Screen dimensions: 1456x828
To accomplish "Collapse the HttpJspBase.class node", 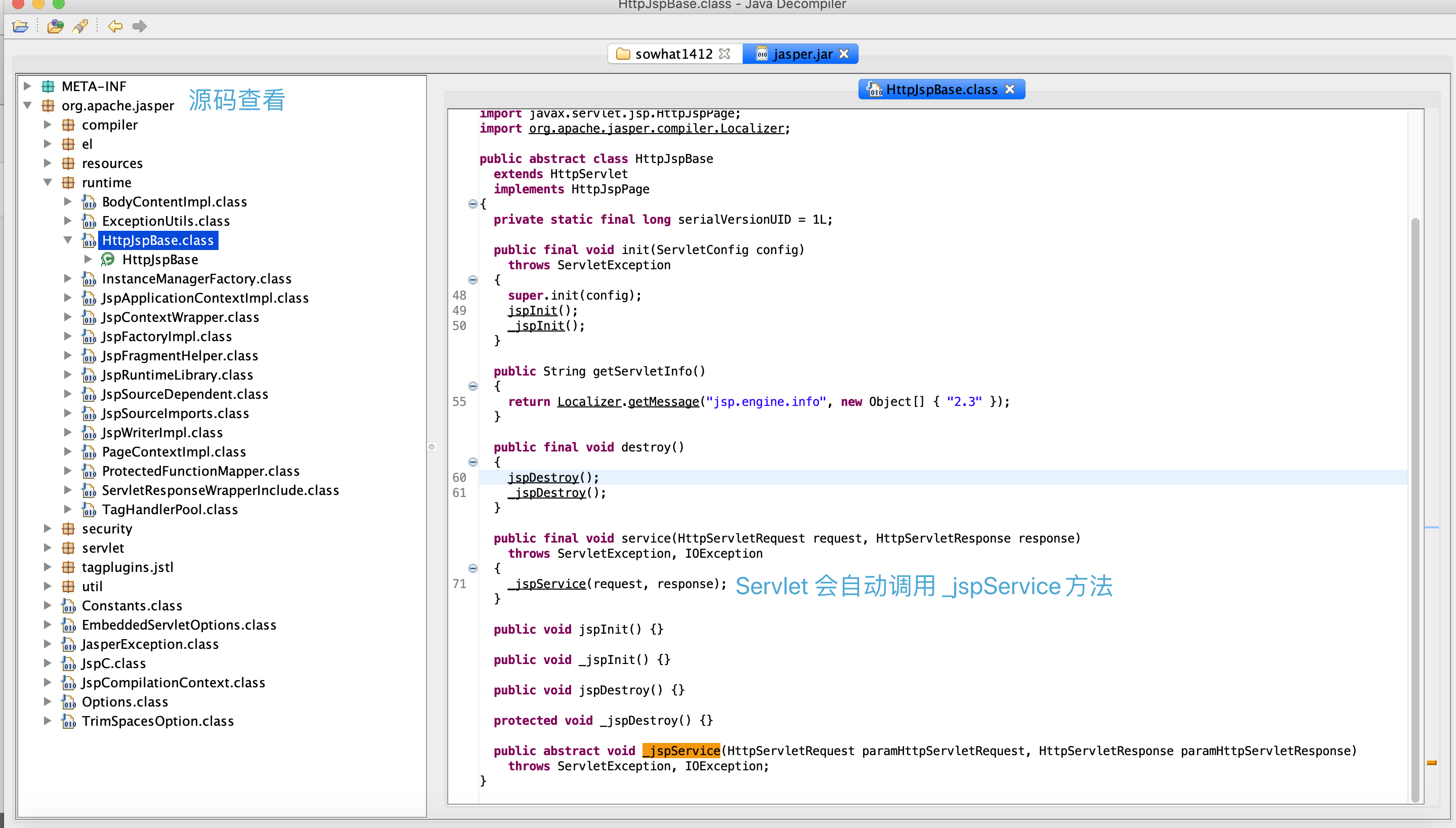I will pos(68,240).
